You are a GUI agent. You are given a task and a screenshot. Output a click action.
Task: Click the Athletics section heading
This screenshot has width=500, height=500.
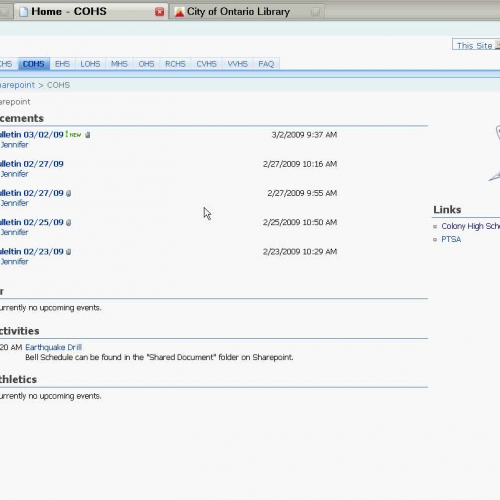(x=18, y=379)
